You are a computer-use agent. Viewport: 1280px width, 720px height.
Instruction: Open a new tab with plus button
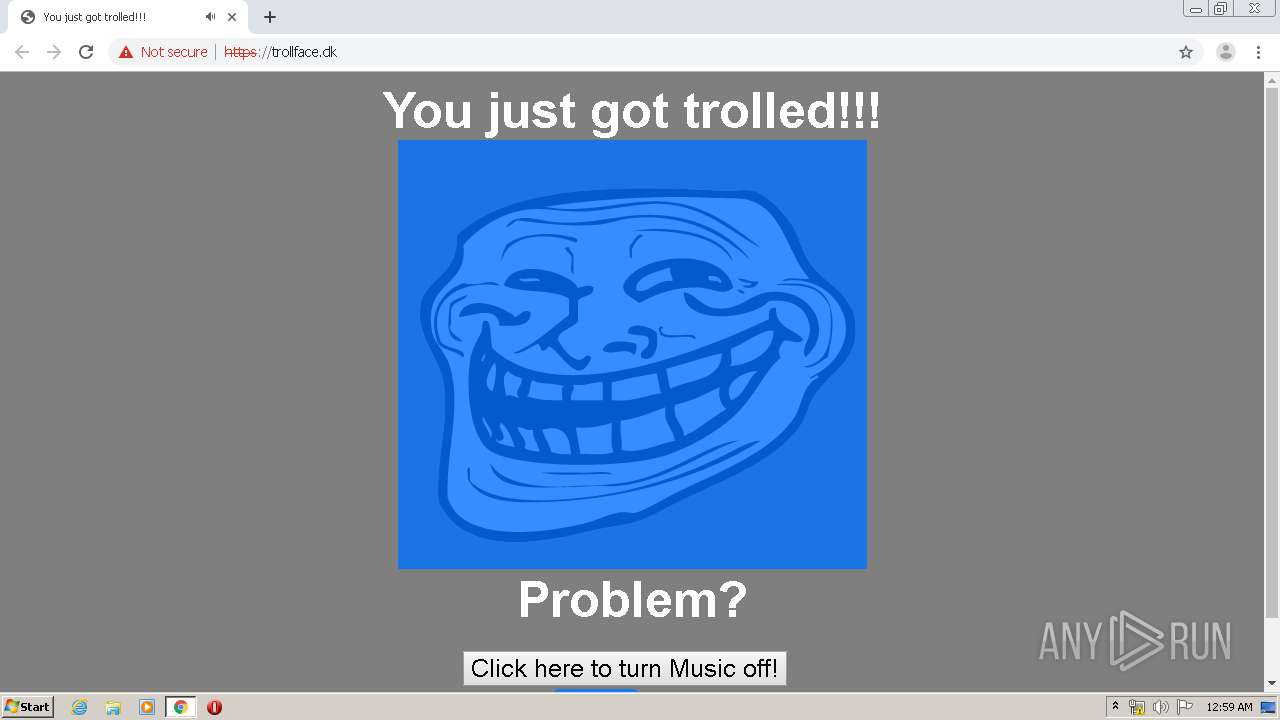270,17
